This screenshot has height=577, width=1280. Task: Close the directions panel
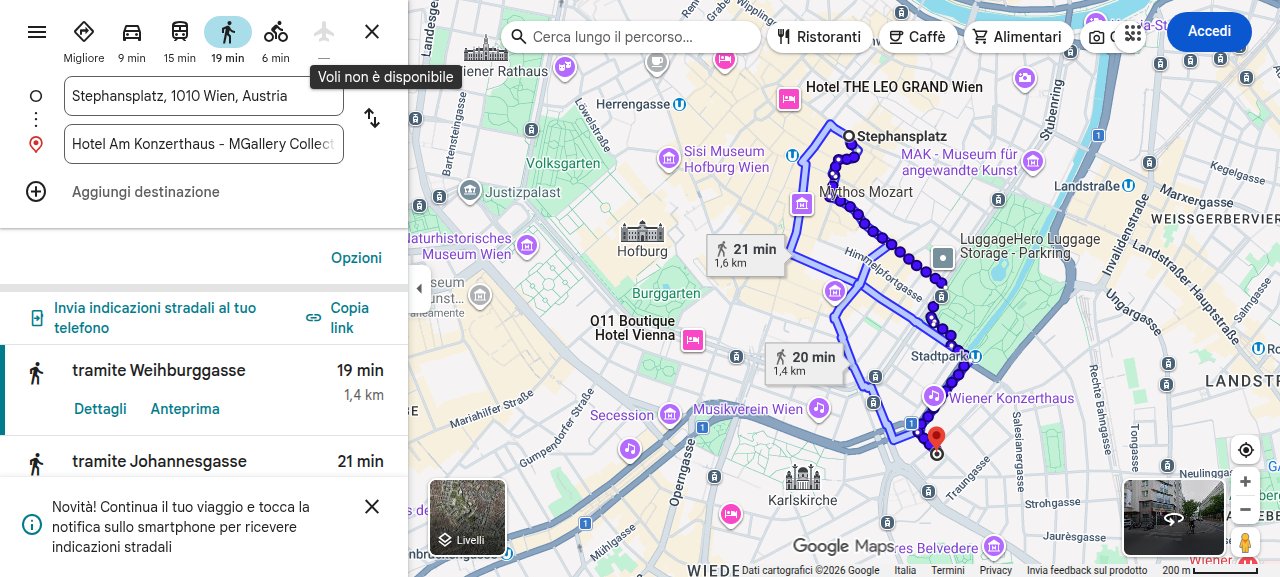pos(372,32)
